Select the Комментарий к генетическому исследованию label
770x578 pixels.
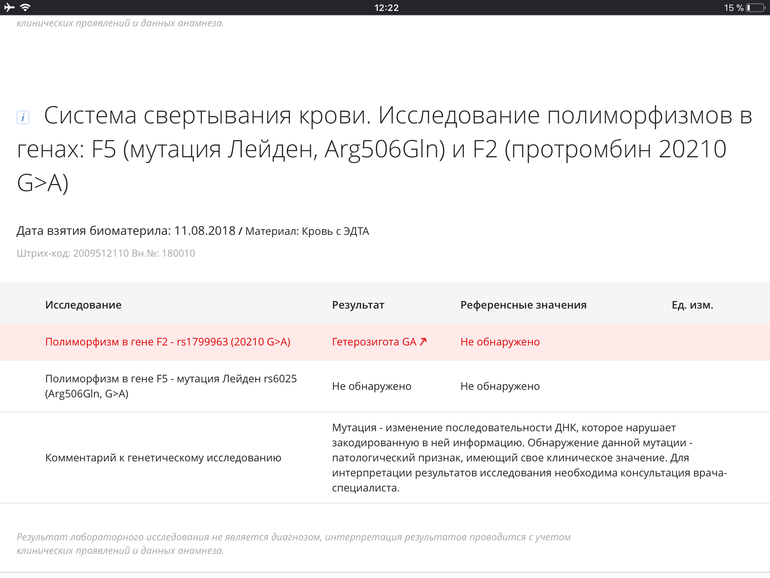coord(163,458)
